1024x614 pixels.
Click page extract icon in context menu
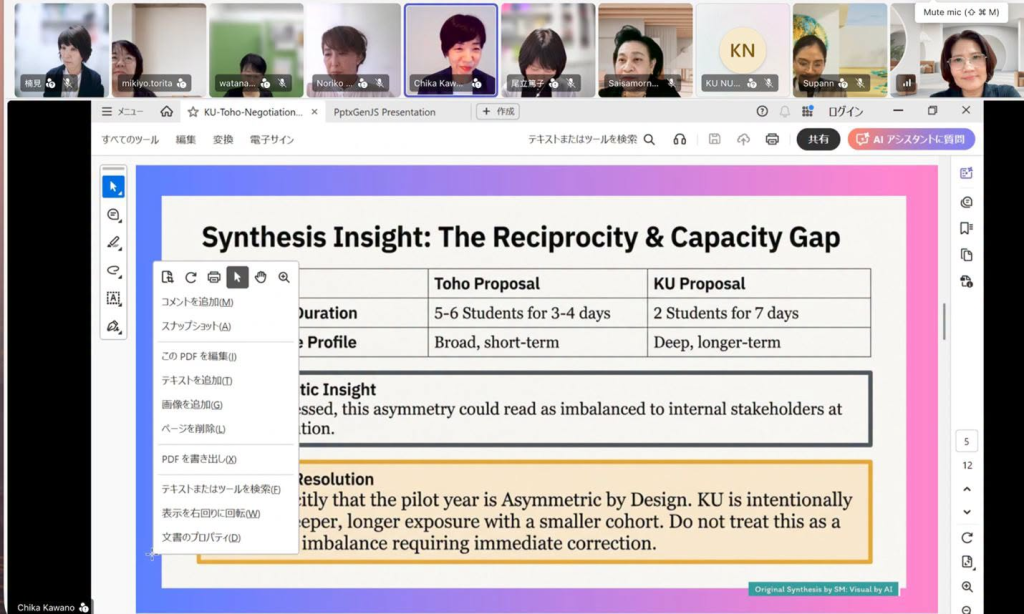pos(167,277)
